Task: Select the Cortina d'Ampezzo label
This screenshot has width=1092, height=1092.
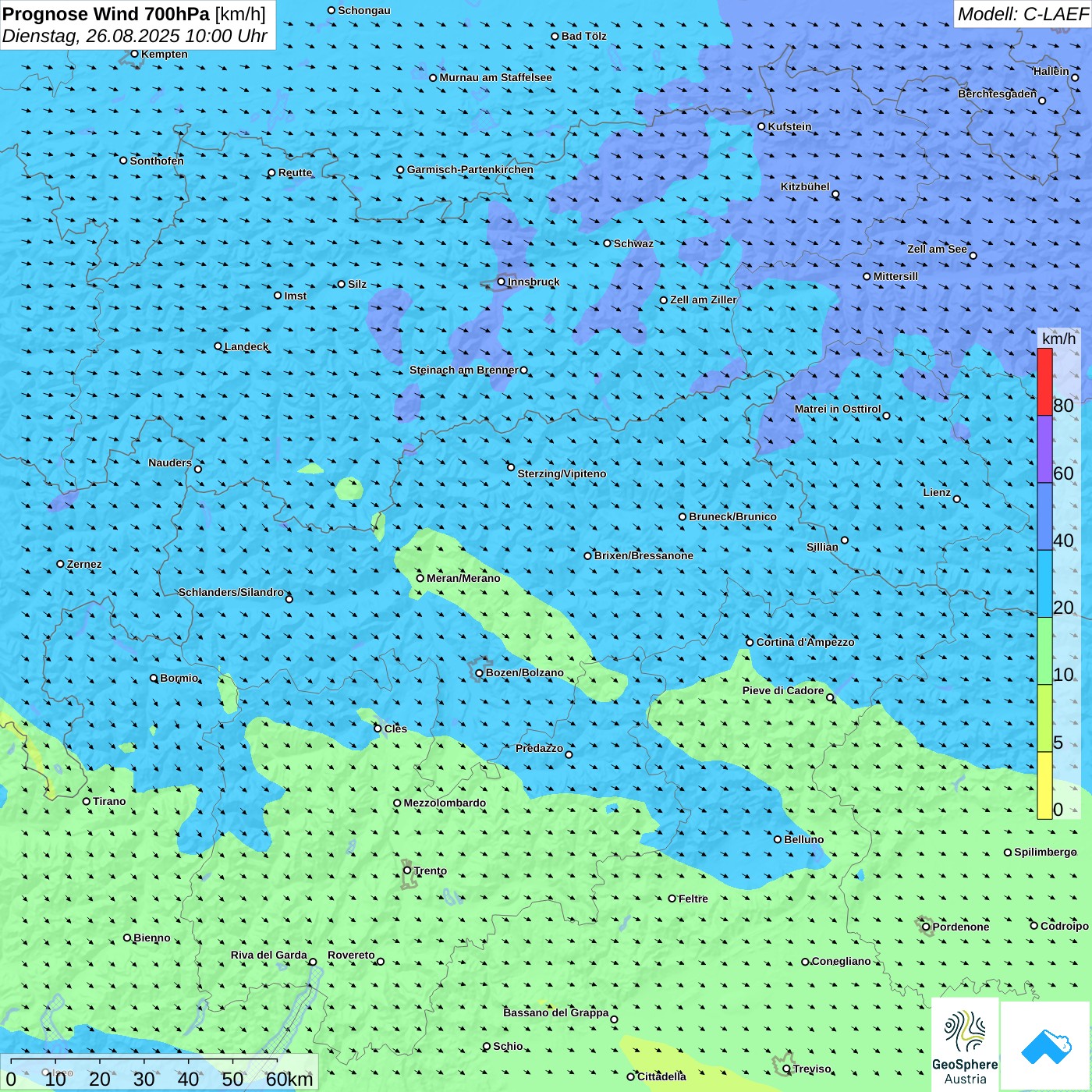Action: point(805,642)
